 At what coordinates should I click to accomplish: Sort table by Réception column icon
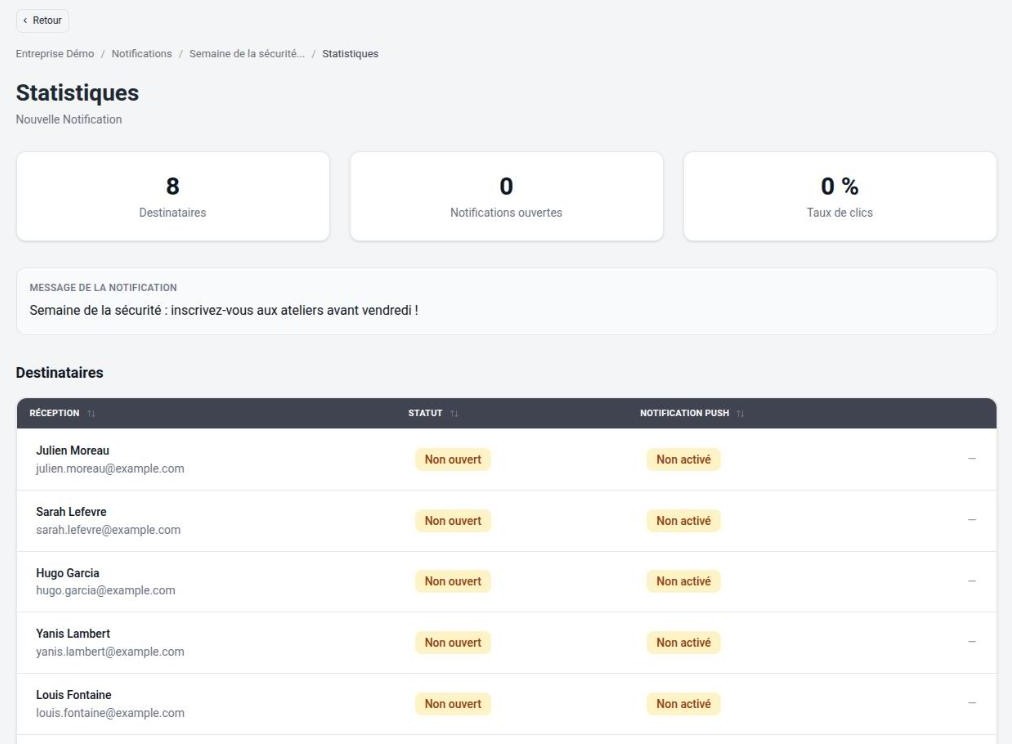[x=91, y=414]
